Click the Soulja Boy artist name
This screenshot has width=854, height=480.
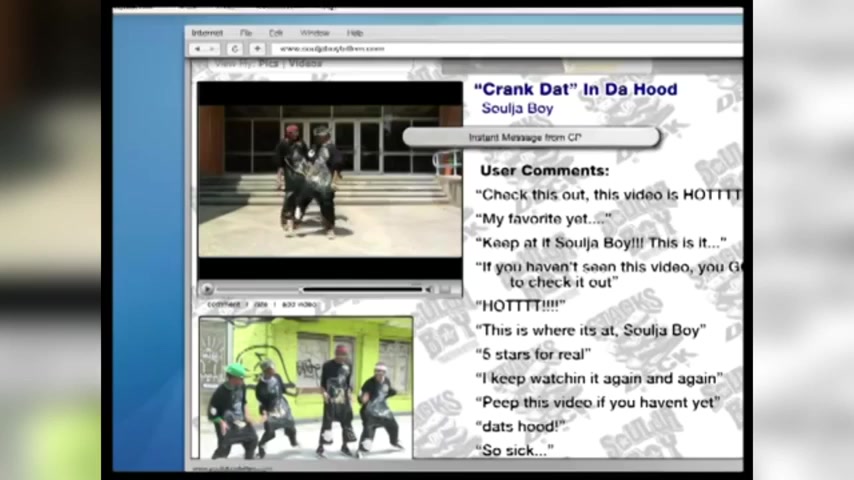click(x=517, y=108)
